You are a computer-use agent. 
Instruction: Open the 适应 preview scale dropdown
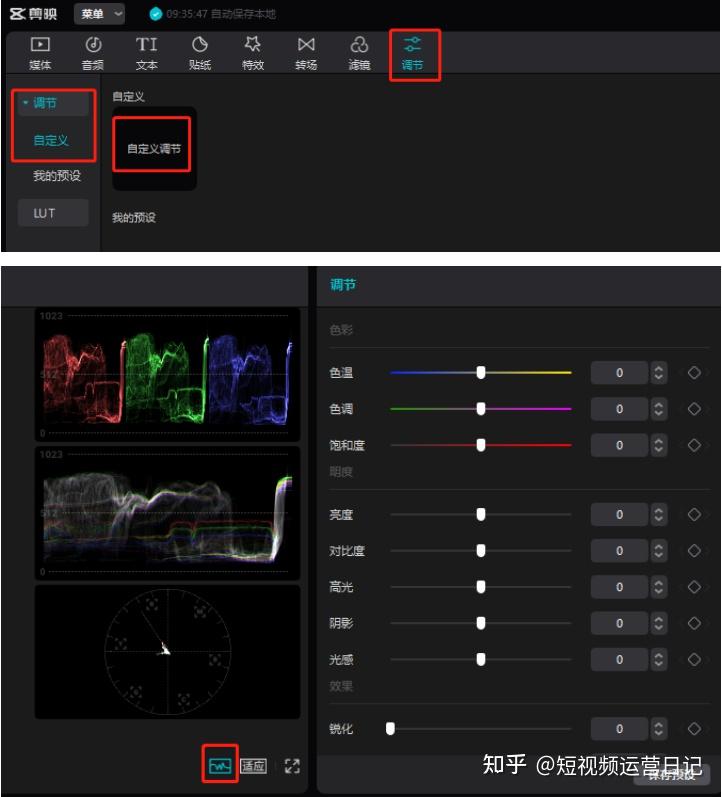point(253,765)
